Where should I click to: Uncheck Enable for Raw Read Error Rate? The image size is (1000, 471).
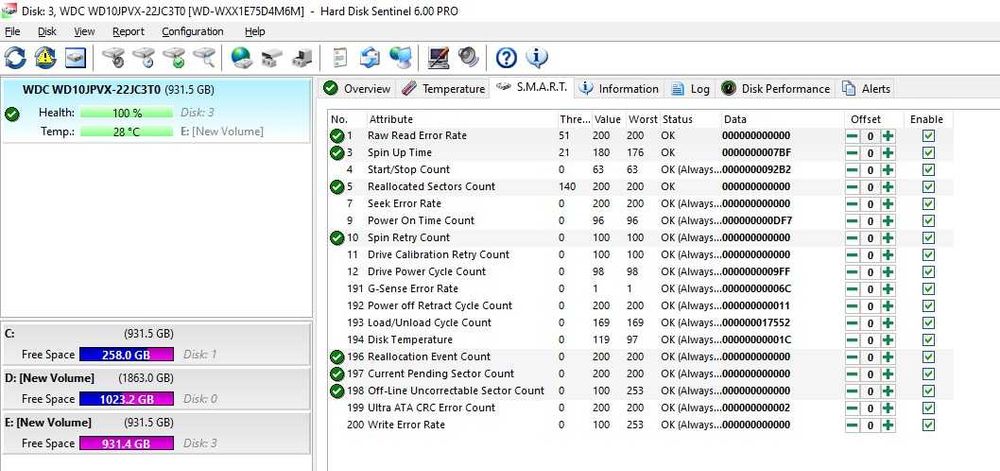(928, 136)
